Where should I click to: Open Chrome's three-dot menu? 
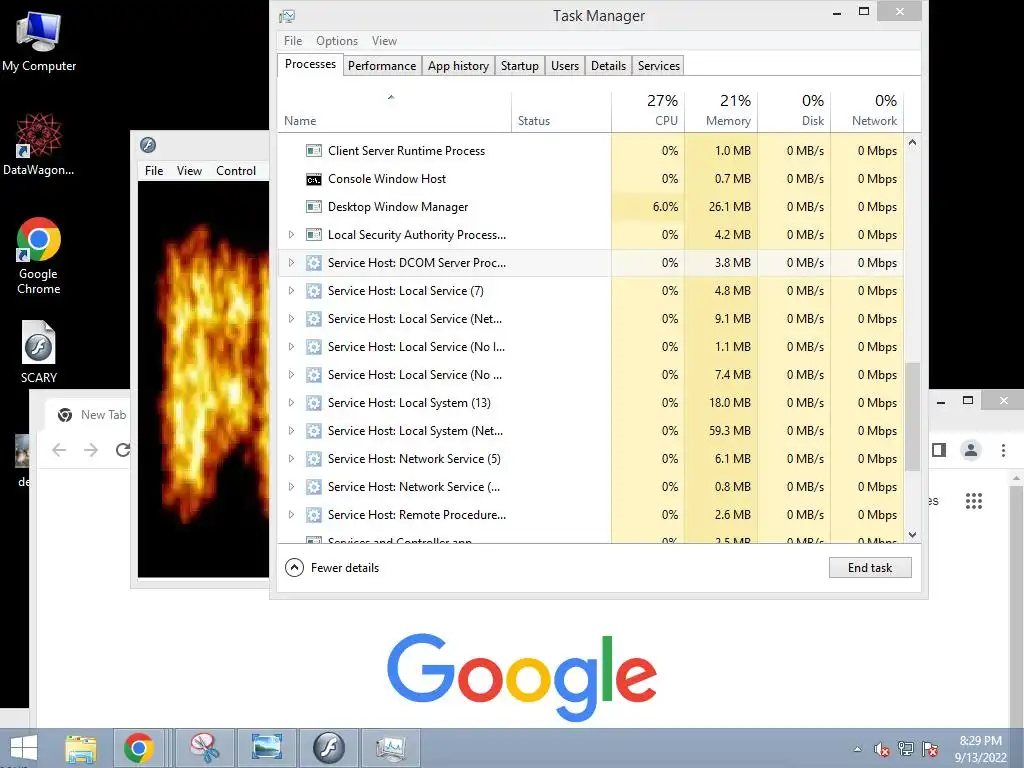coord(1004,450)
